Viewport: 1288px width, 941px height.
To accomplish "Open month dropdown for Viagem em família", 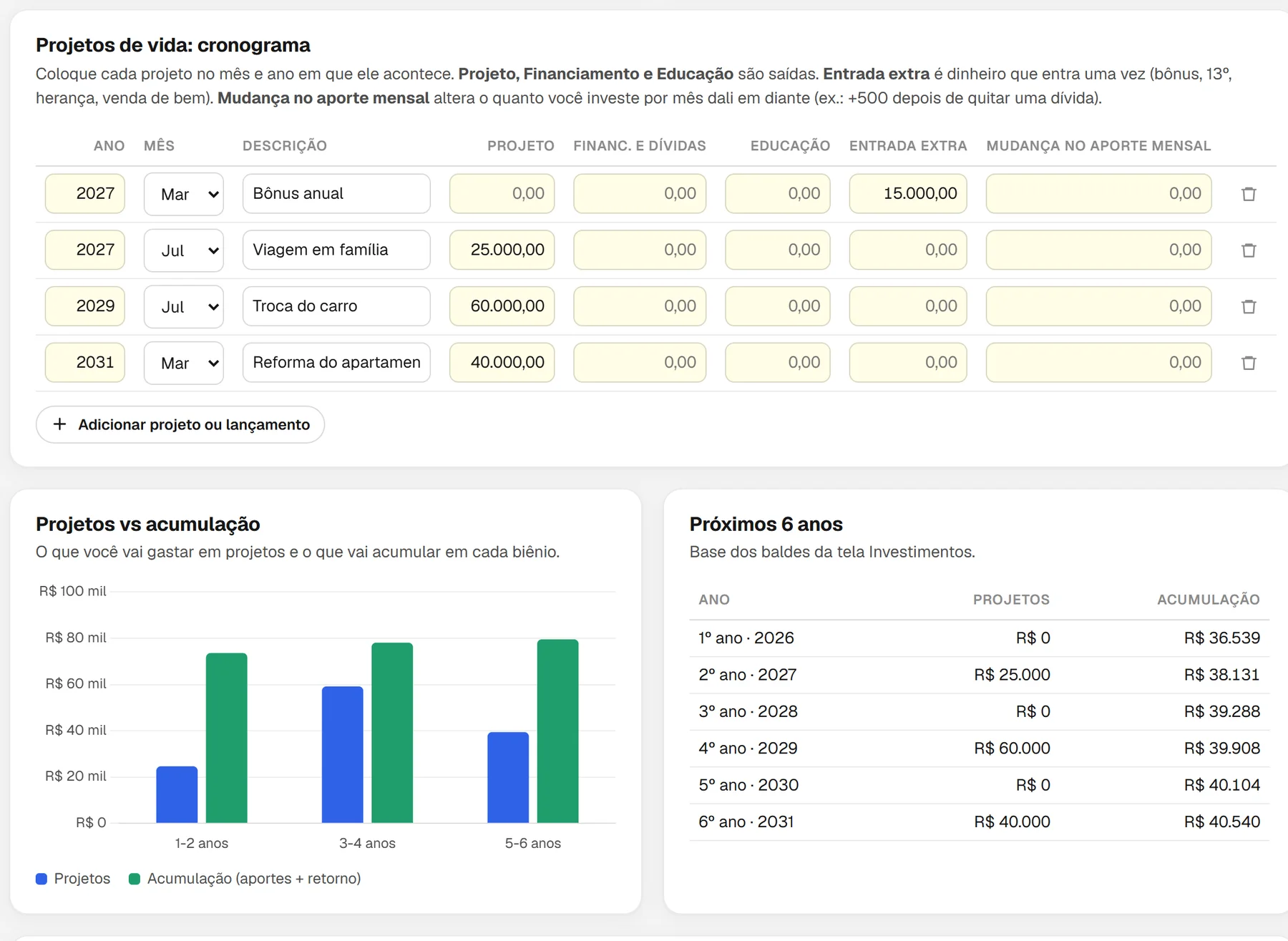I will point(184,250).
